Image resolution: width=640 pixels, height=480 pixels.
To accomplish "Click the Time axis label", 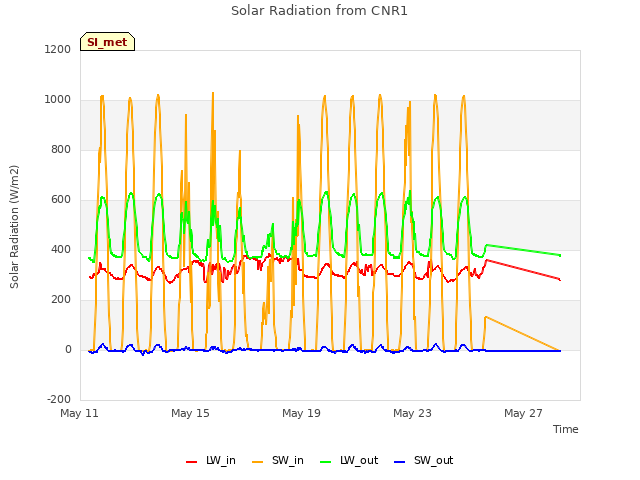I will [566, 429].
